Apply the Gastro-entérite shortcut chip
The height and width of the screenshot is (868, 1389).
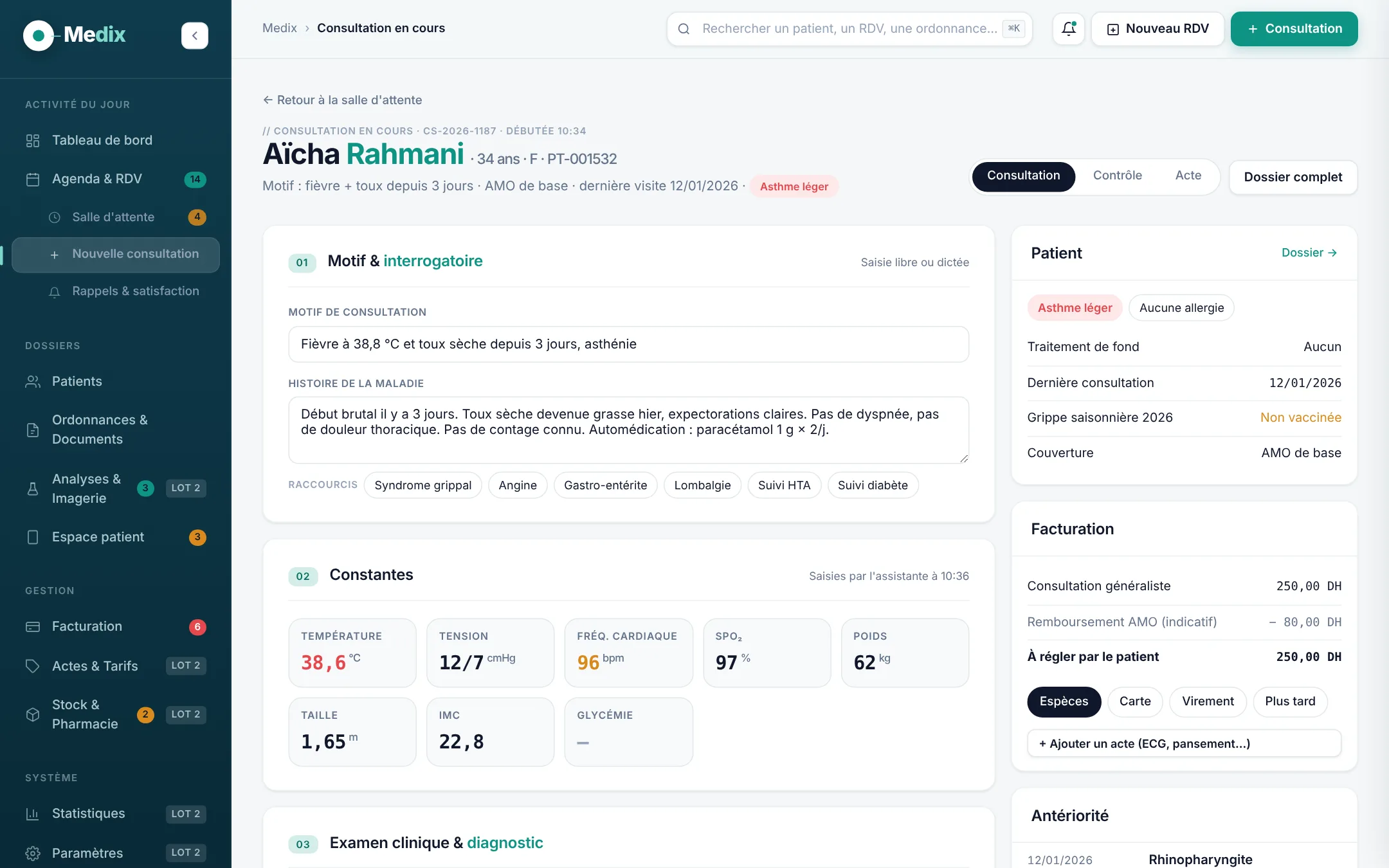605,485
